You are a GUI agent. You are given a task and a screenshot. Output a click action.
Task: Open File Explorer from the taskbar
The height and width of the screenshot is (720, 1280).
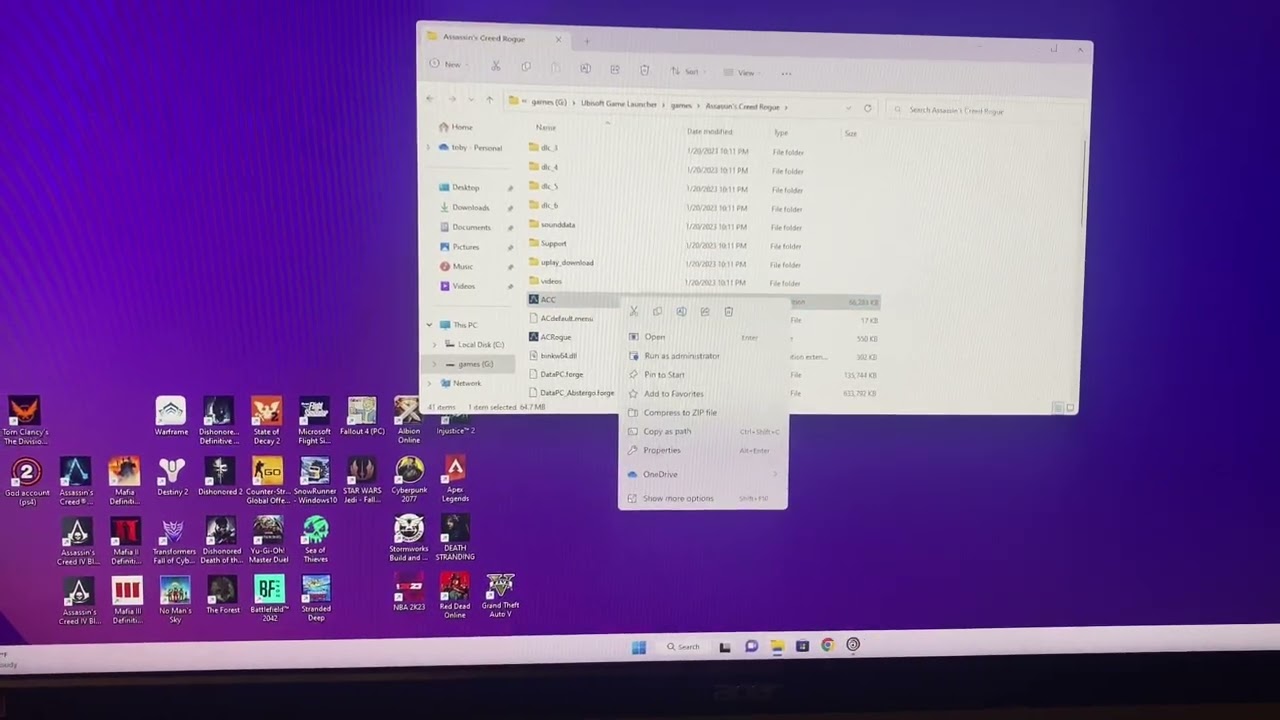tap(777, 646)
